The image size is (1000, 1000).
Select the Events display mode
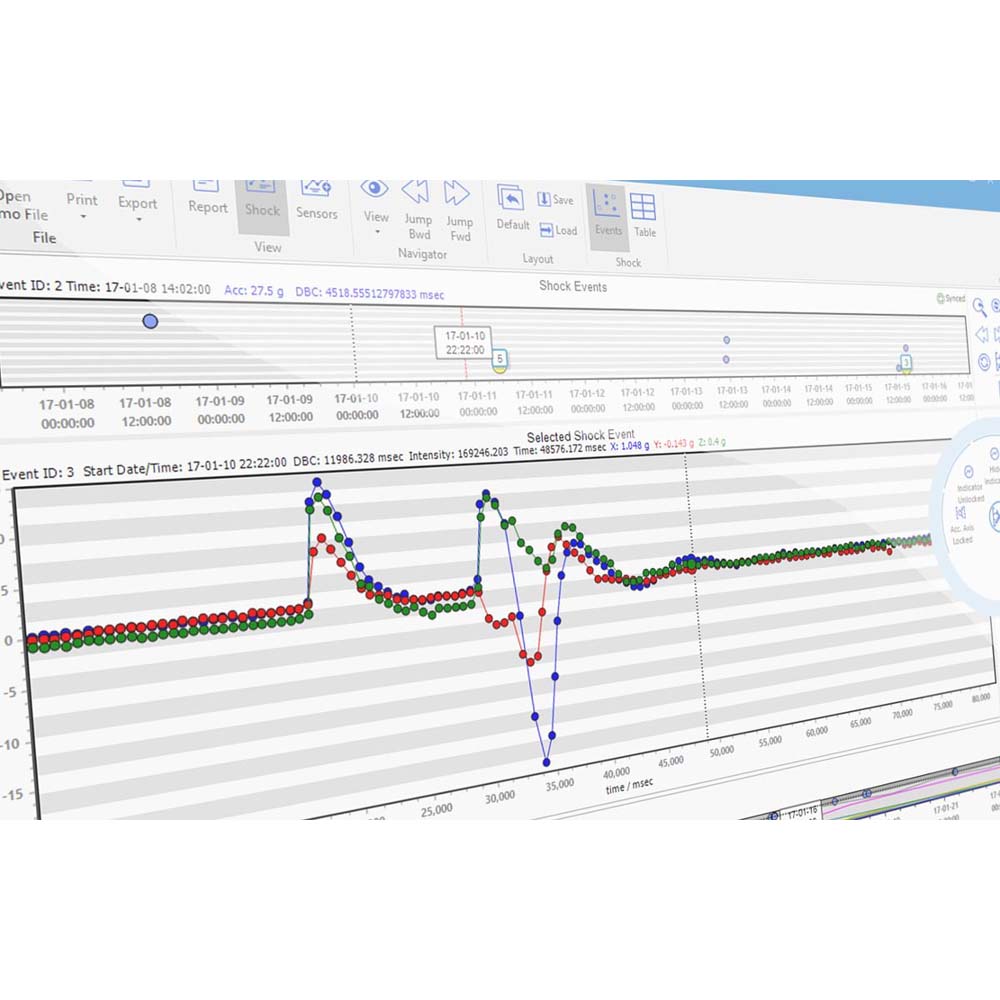pyautogui.click(x=607, y=214)
